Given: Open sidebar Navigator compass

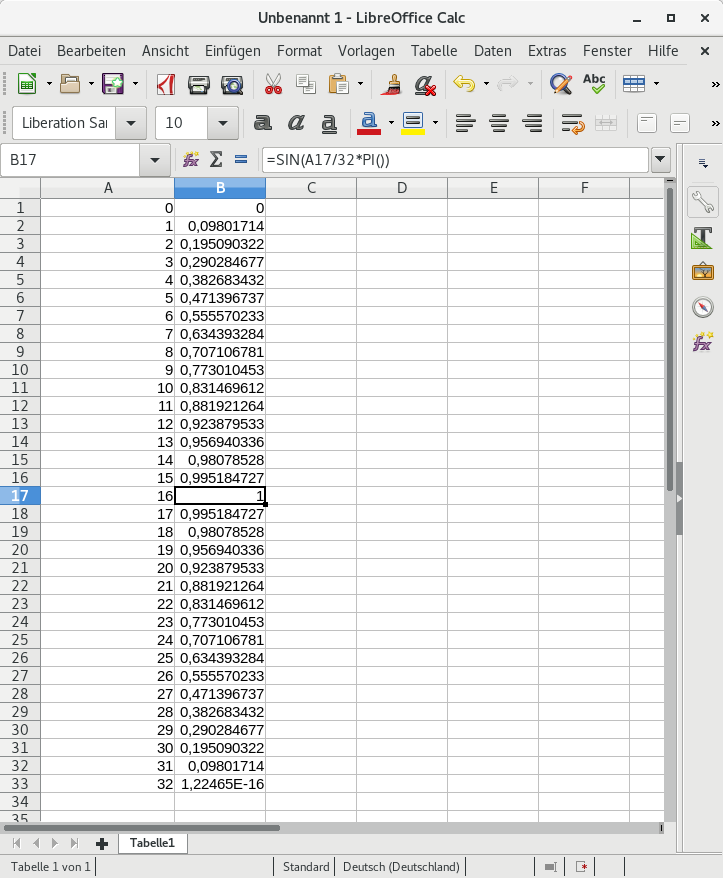Looking at the screenshot, I should pyautogui.click(x=703, y=307).
